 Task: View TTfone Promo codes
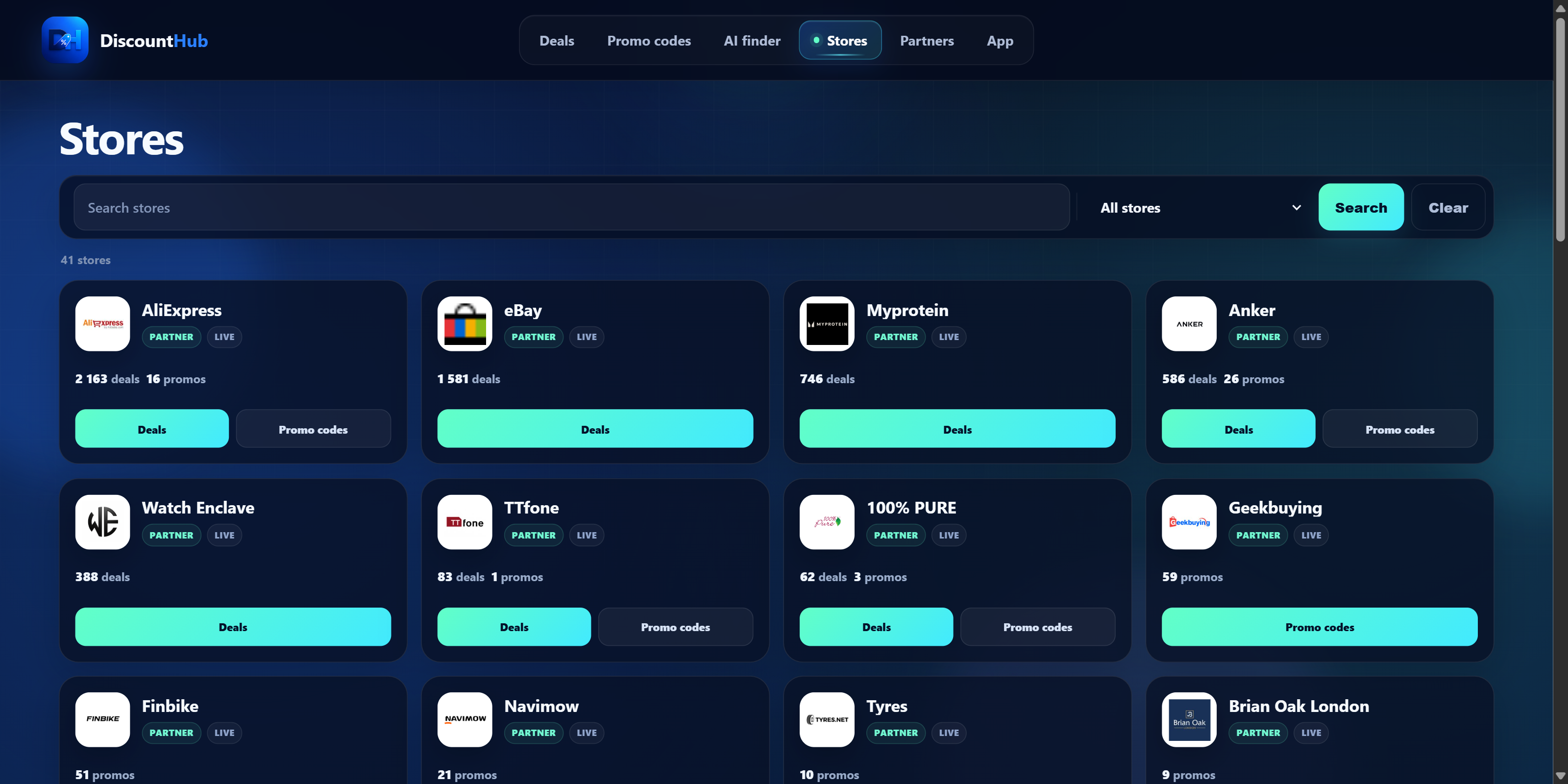tap(675, 627)
